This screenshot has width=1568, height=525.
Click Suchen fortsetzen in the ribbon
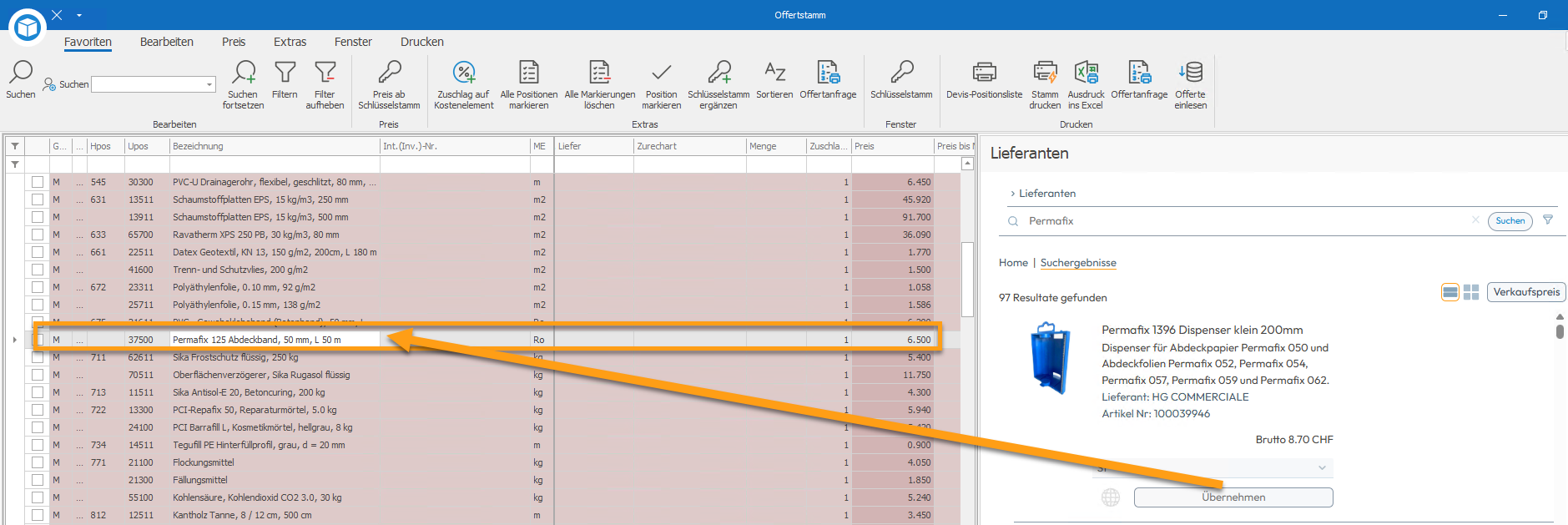tap(243, 84)
